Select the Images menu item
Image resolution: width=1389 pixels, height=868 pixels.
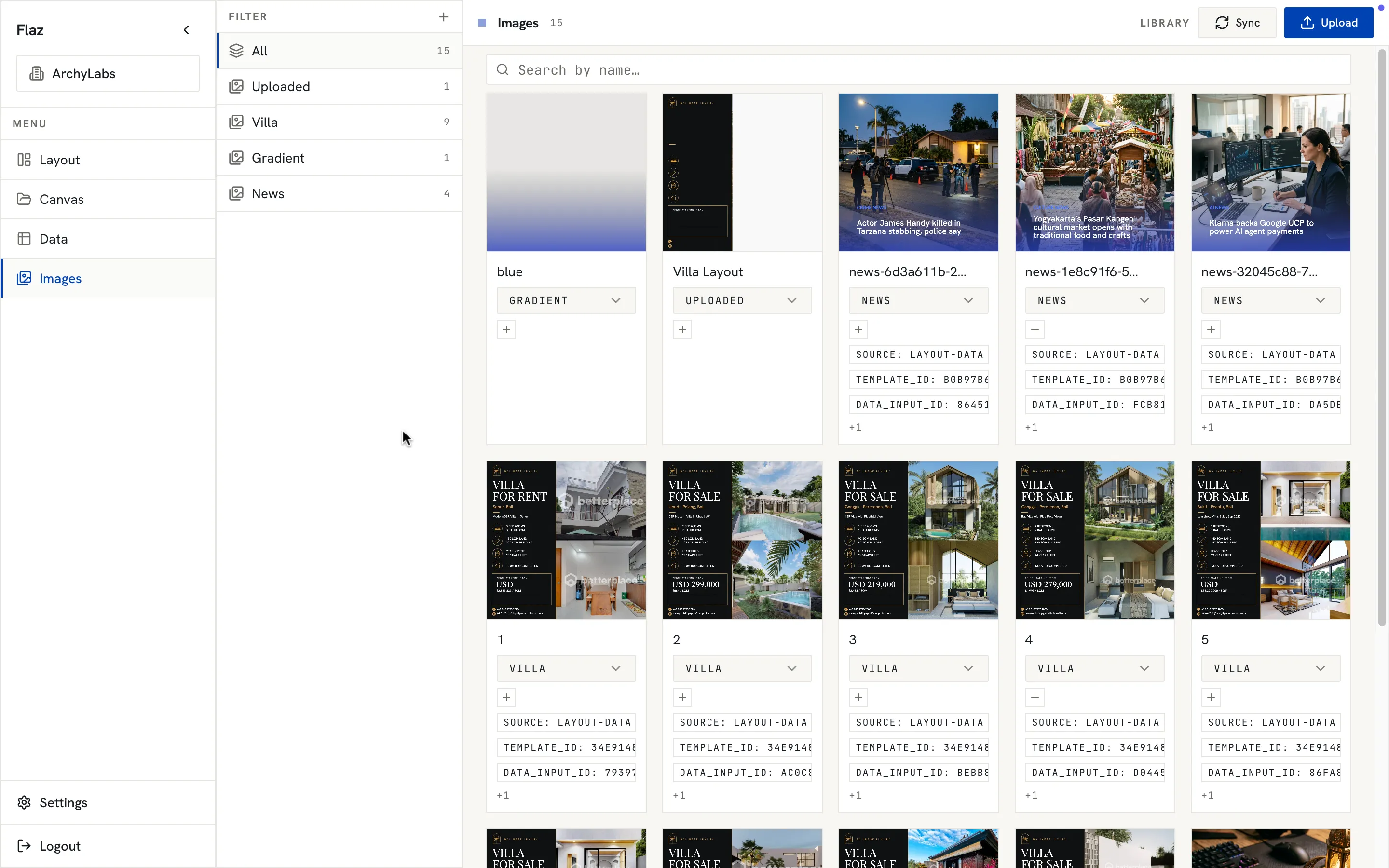point(108,278)
